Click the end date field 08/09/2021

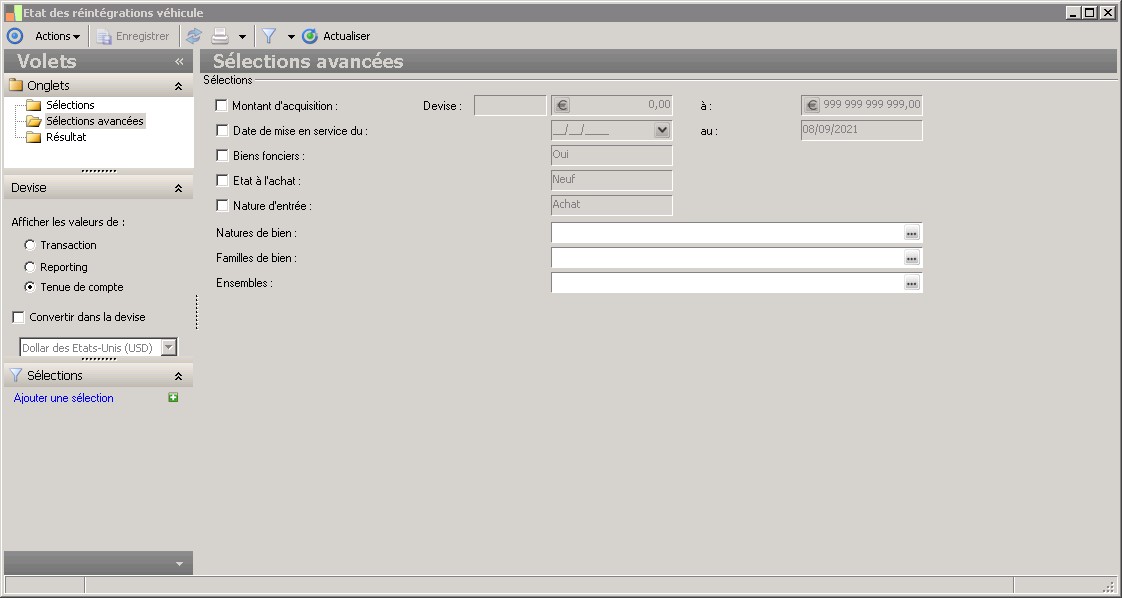[x=862, y=130]
